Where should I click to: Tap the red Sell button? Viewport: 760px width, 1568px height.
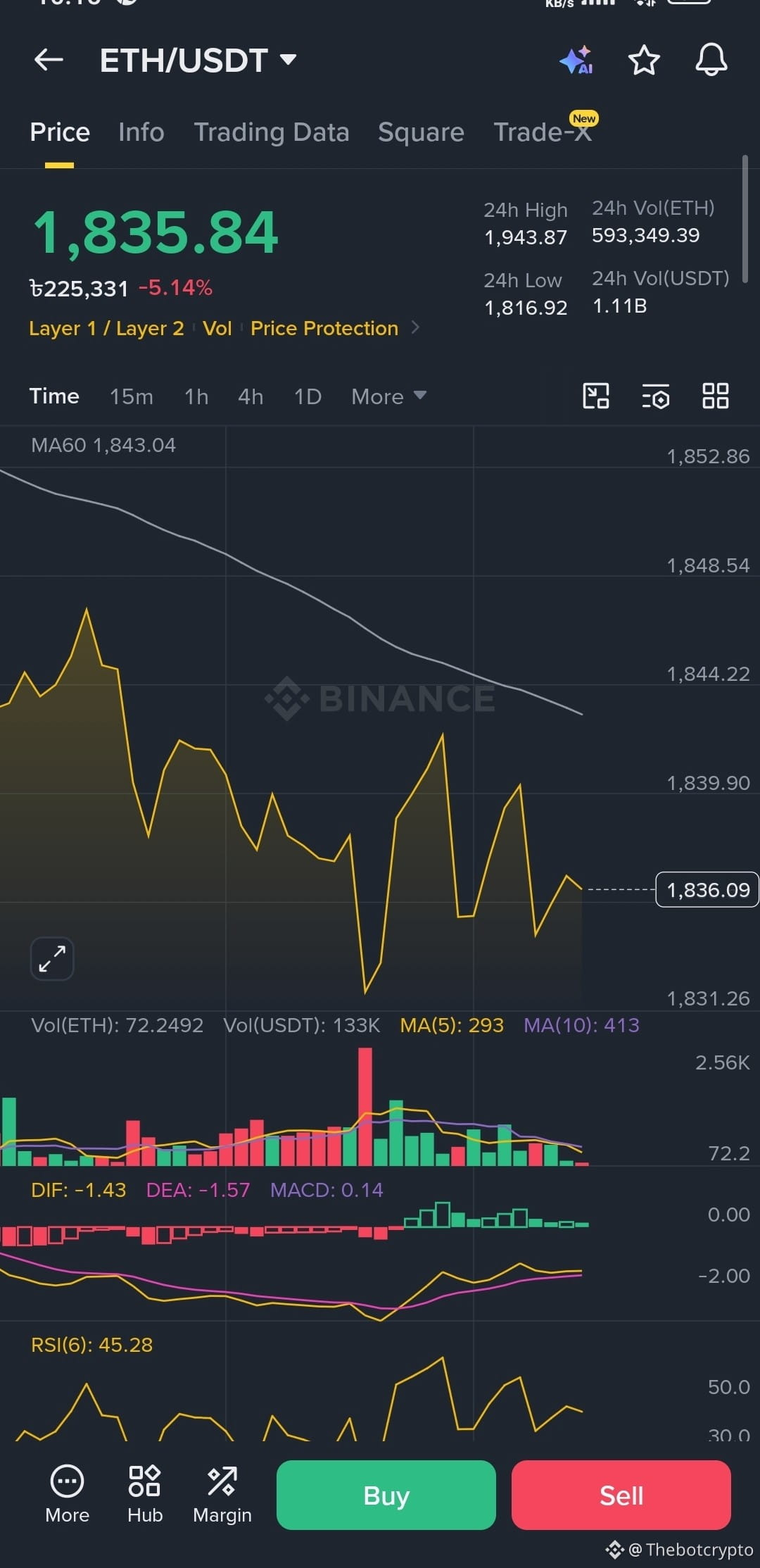621,1495
